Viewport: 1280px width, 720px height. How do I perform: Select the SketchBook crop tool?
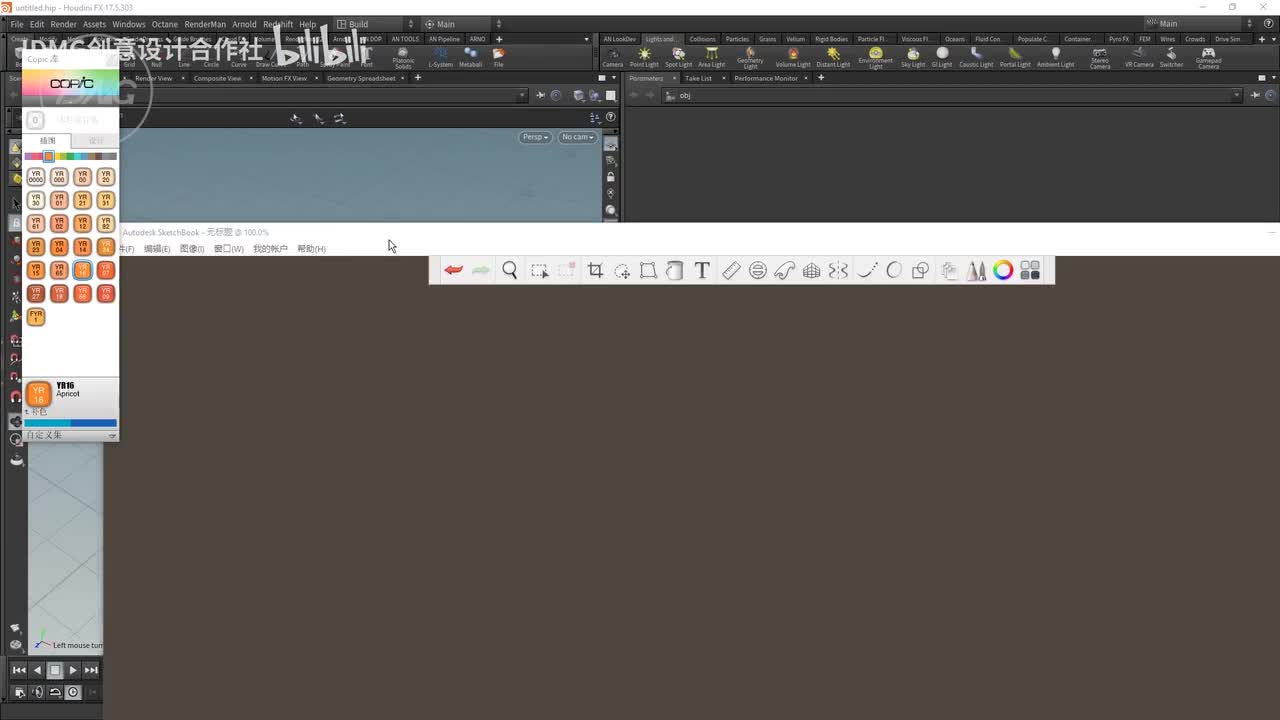click(x=595, y=270)
